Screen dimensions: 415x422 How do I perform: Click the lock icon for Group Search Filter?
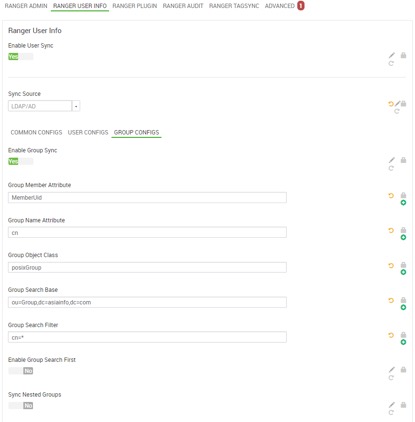(x=403, y=335)
